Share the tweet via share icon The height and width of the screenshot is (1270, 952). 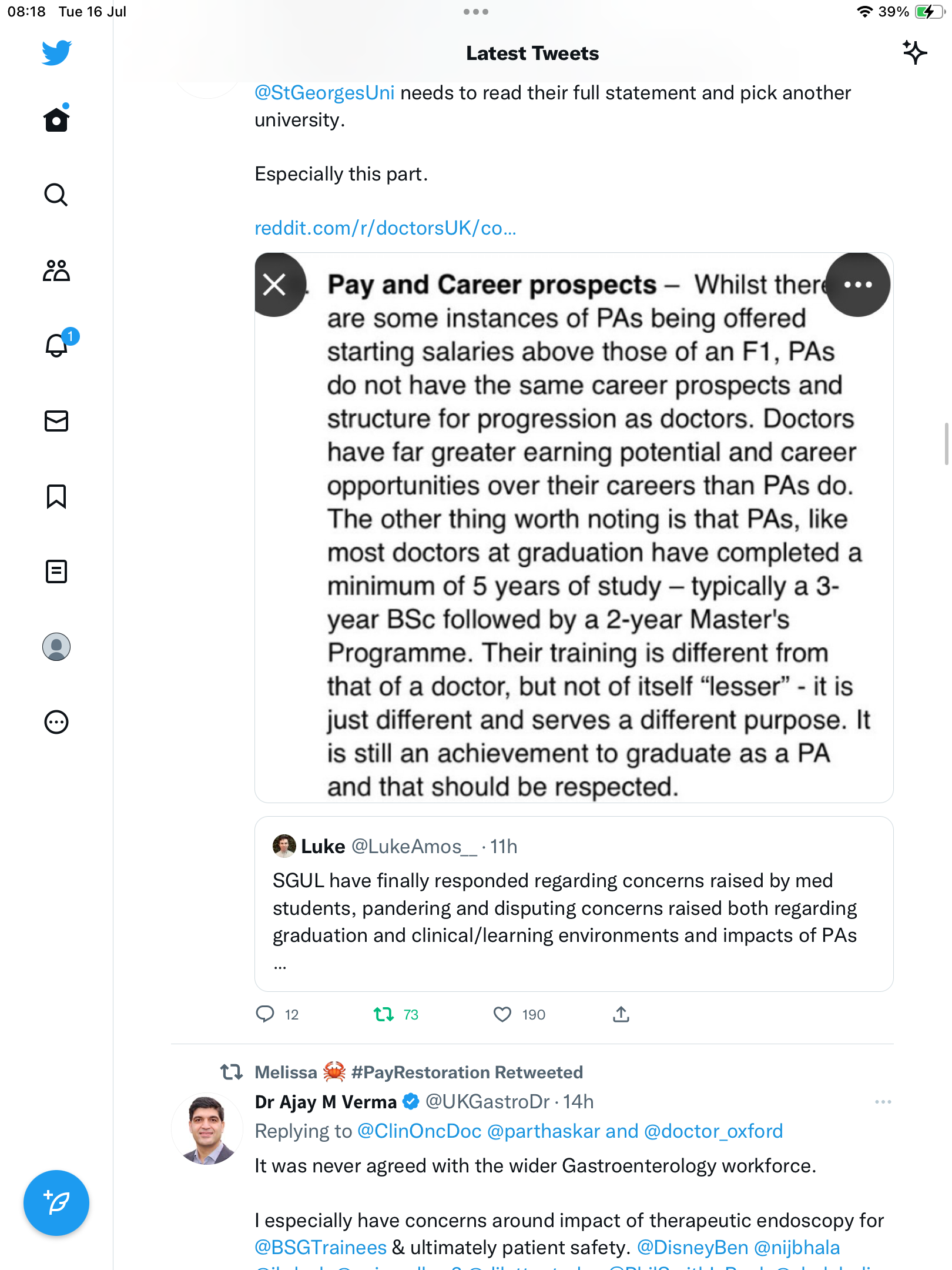(621, 1014)
